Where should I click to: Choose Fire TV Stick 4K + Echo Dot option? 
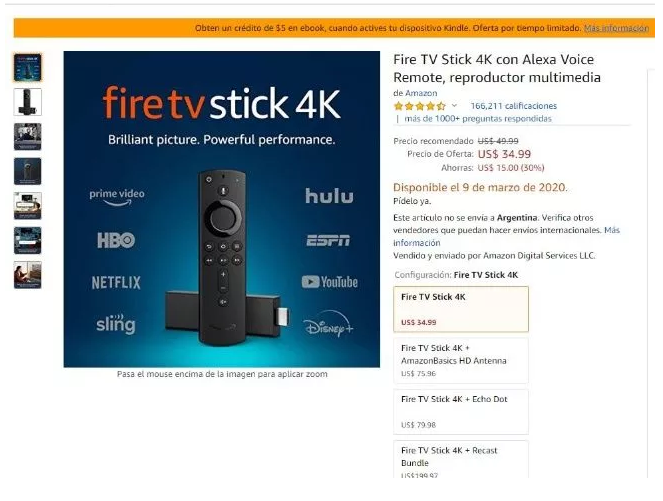(461, 411)
